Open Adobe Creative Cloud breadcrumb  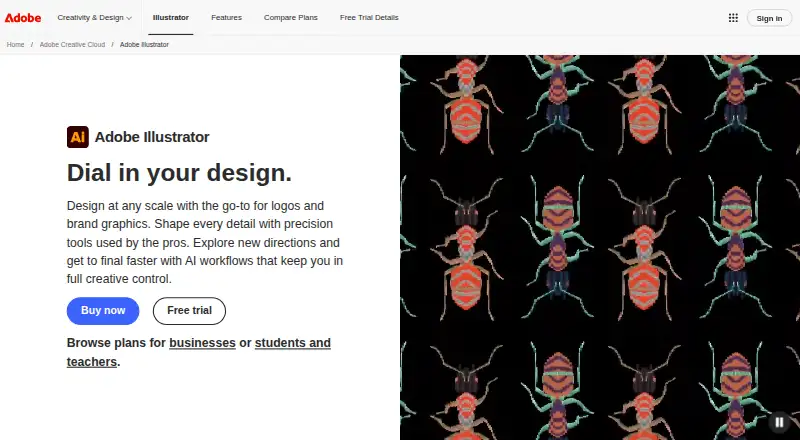[72, 45]
